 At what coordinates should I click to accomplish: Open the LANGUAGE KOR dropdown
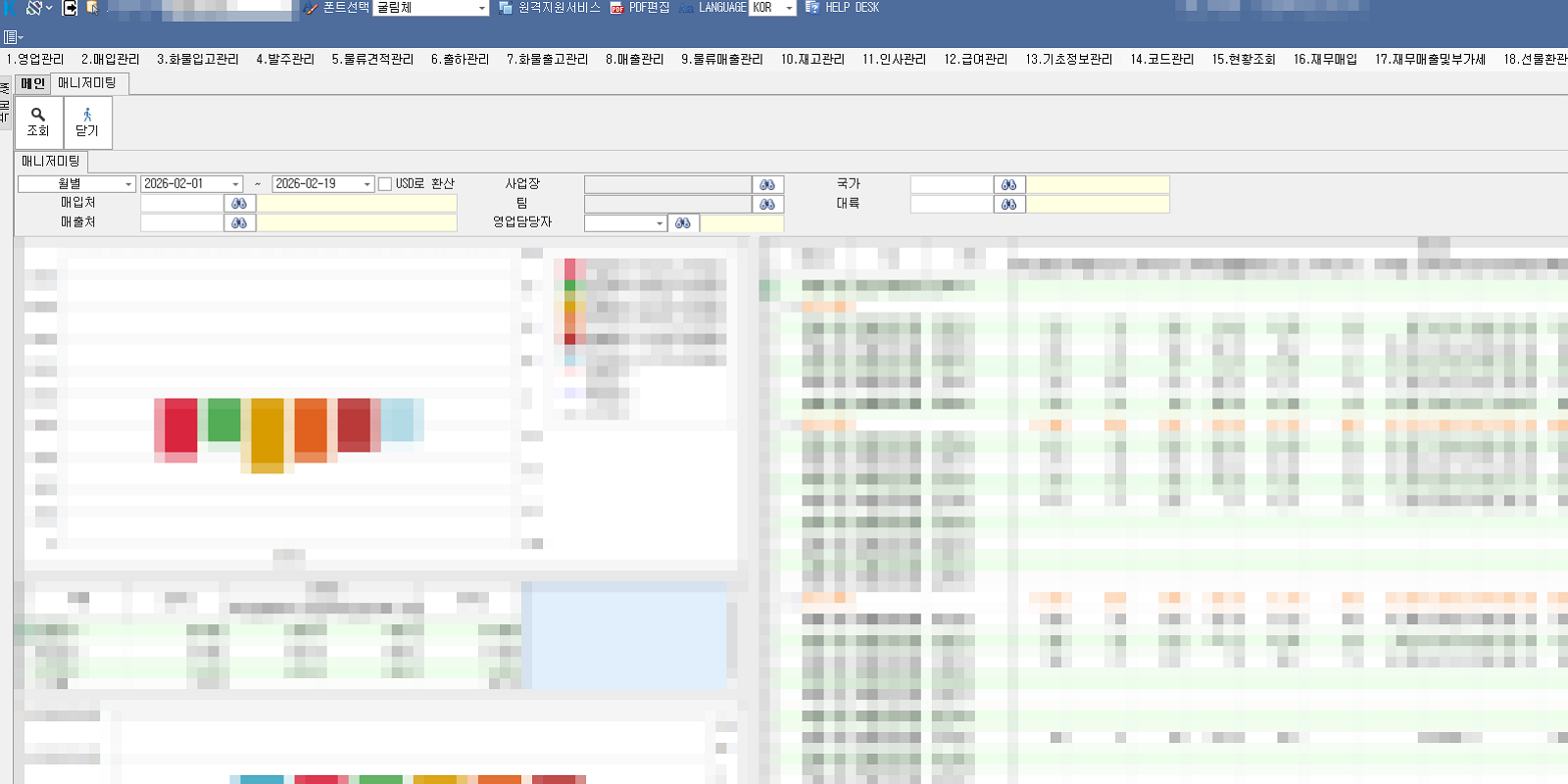point(789,8)
